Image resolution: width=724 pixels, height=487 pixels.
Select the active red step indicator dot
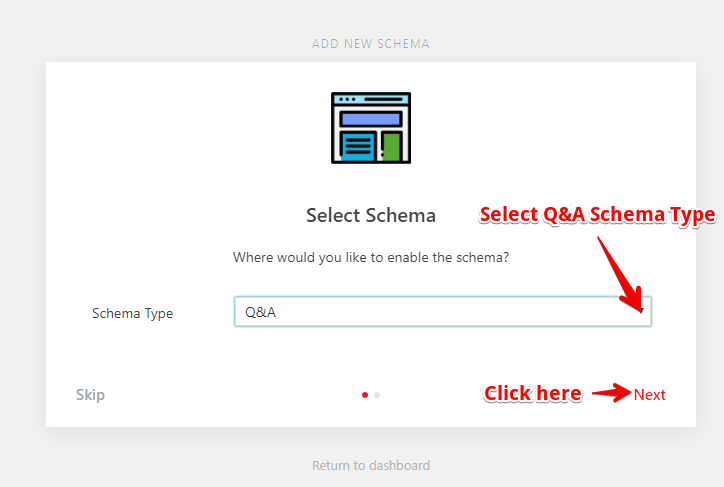pyautogui.click(x=365, y=395)
